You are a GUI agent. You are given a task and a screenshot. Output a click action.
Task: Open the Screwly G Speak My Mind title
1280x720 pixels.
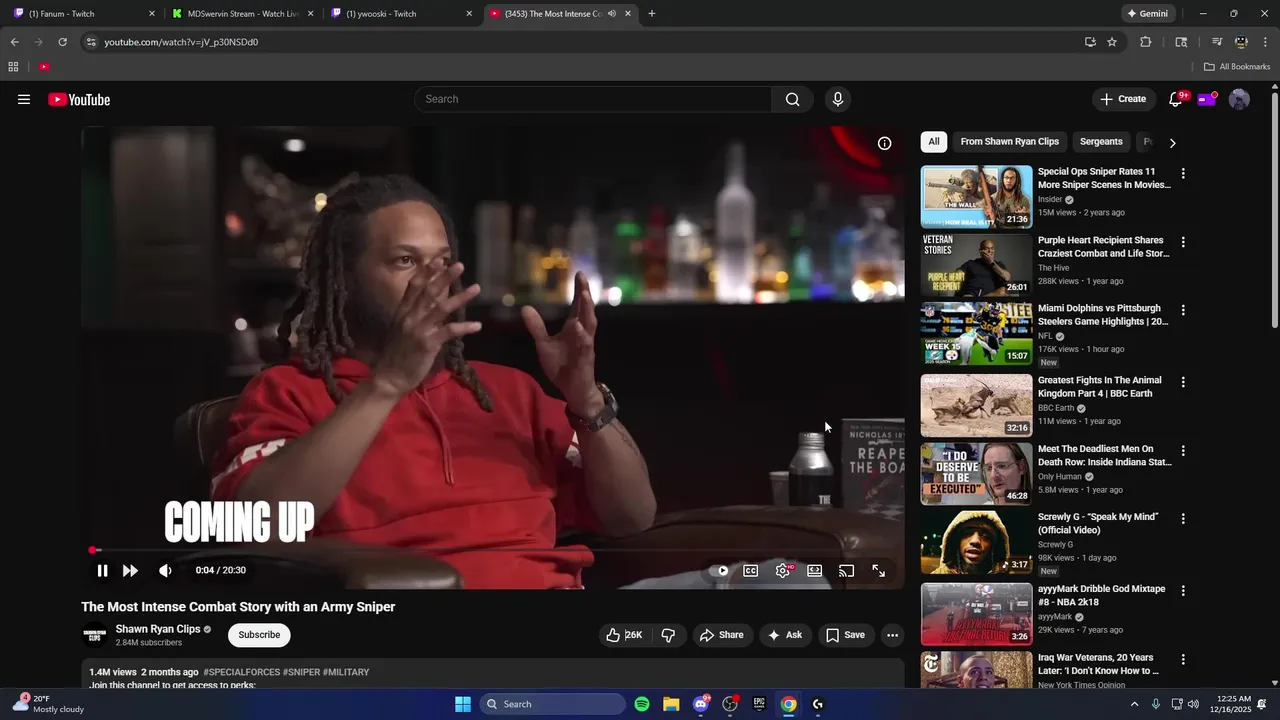click(x=1098, y=523)
